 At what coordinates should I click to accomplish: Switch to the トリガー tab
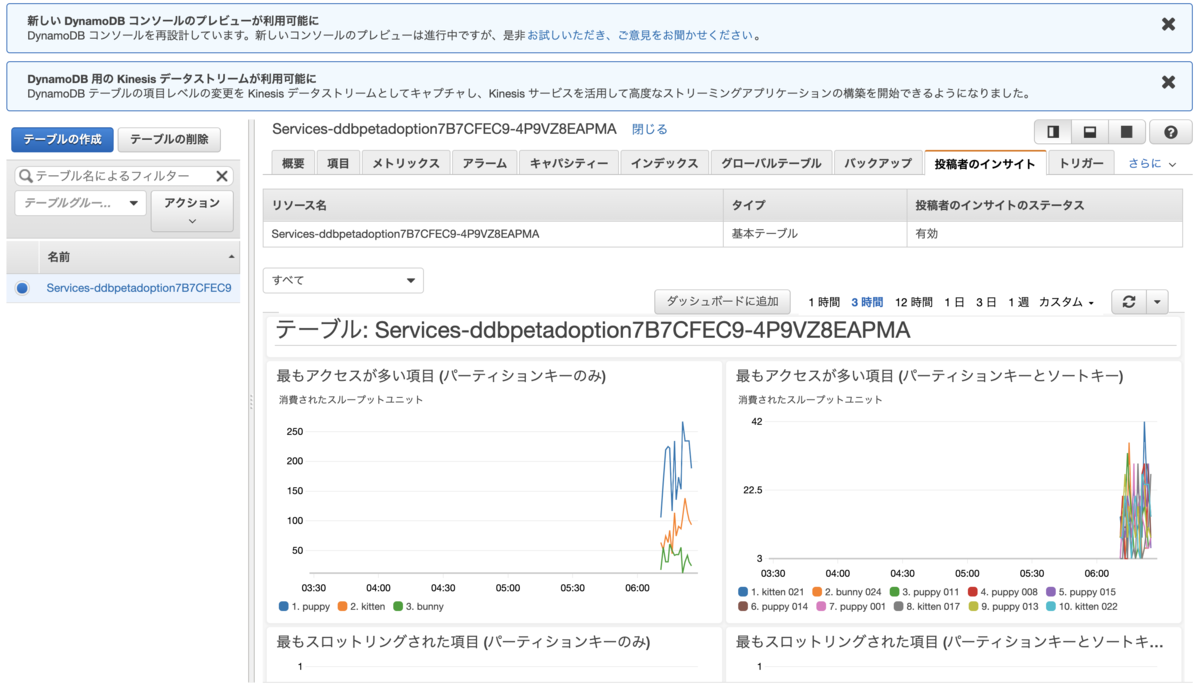pos(1081,163)
